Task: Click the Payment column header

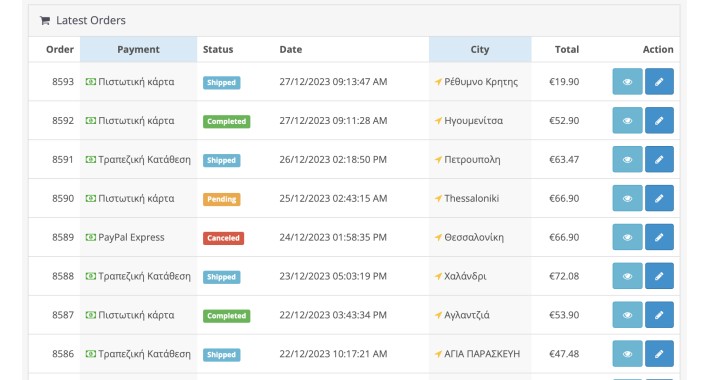Action: click(x=139, y=49)
